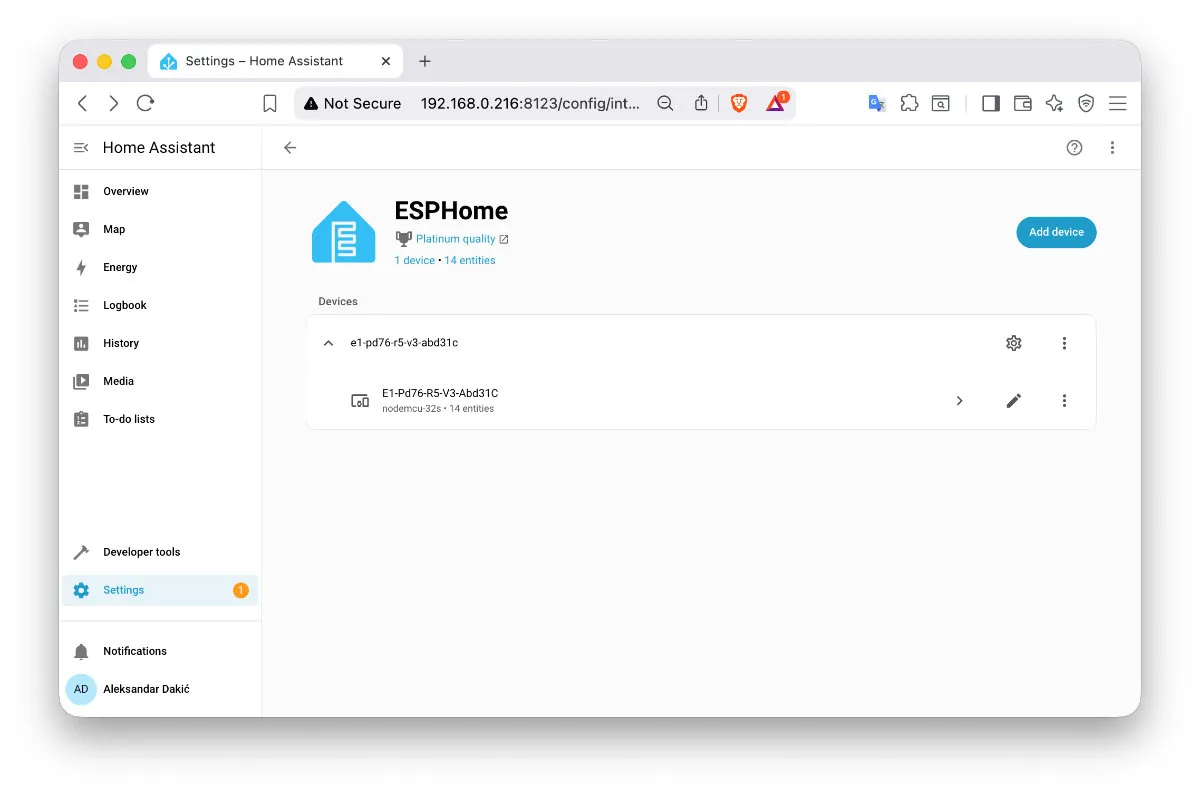
Task: Click the ESPHome logo
Action: tap(343, 232)
